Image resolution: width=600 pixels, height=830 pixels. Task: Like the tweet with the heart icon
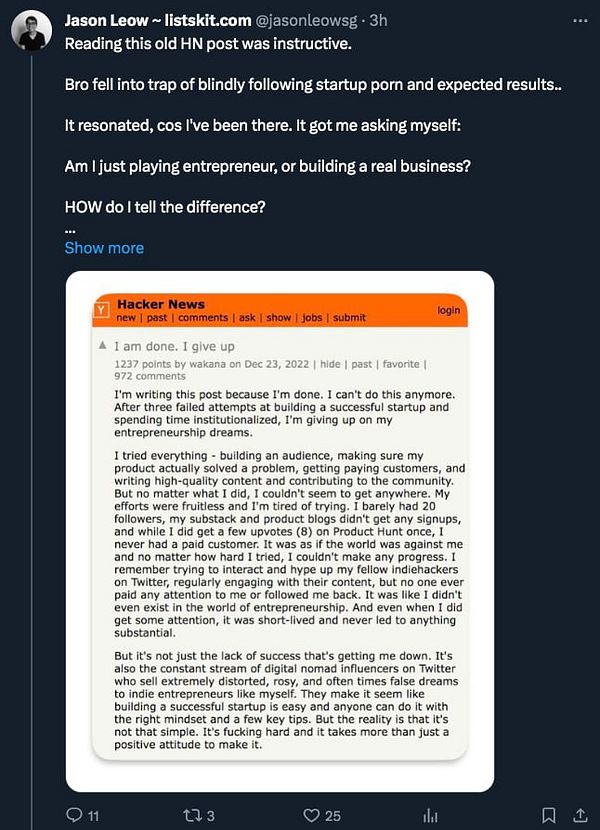point(311,815)
